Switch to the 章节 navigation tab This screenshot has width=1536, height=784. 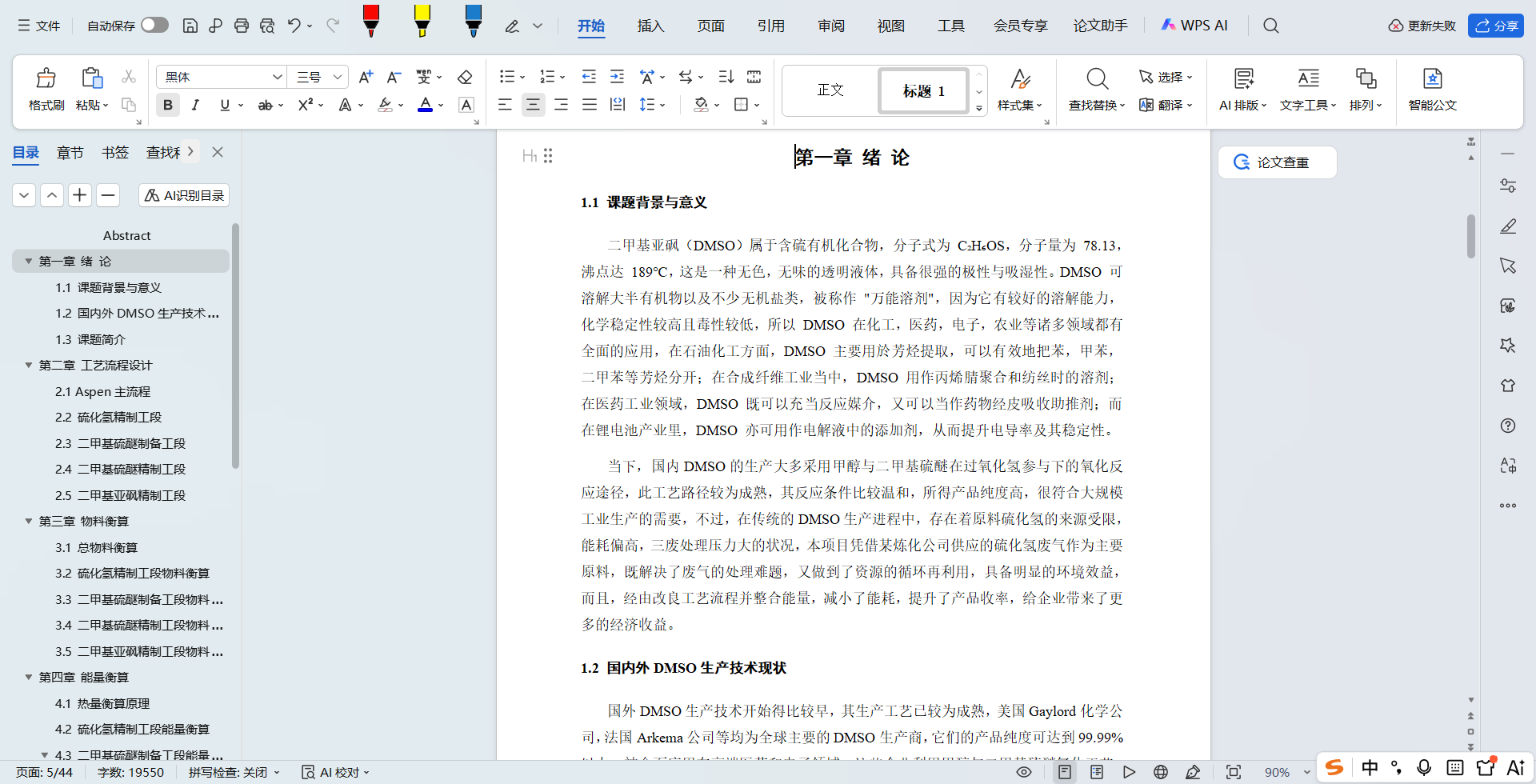coord(70,152)
